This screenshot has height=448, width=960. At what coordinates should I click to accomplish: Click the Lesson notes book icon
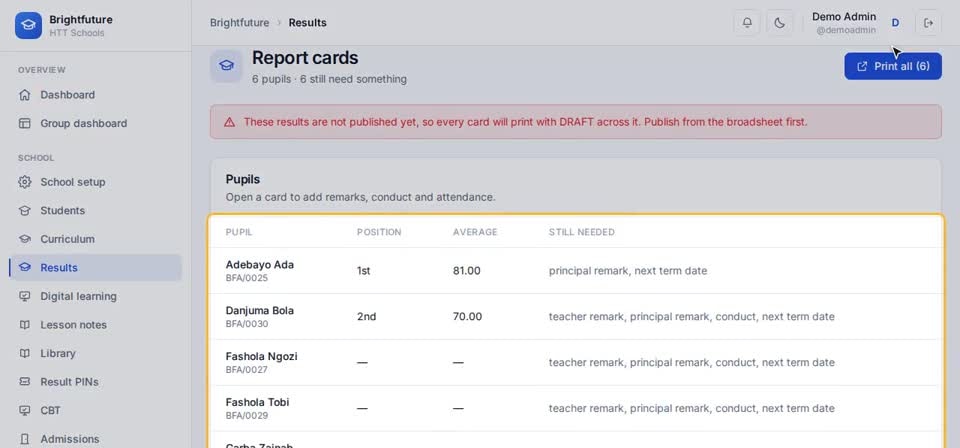click(x=24, y=324)
